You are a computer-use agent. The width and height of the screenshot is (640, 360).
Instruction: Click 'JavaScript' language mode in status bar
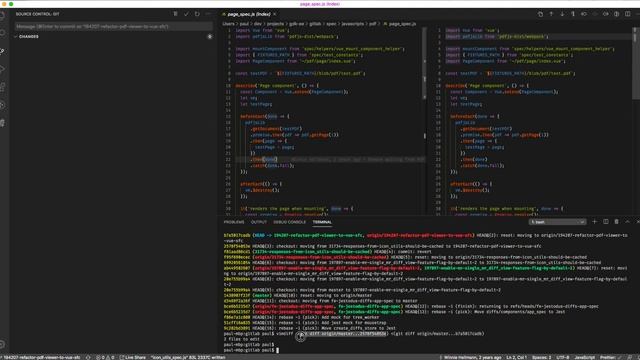(584, 357)
